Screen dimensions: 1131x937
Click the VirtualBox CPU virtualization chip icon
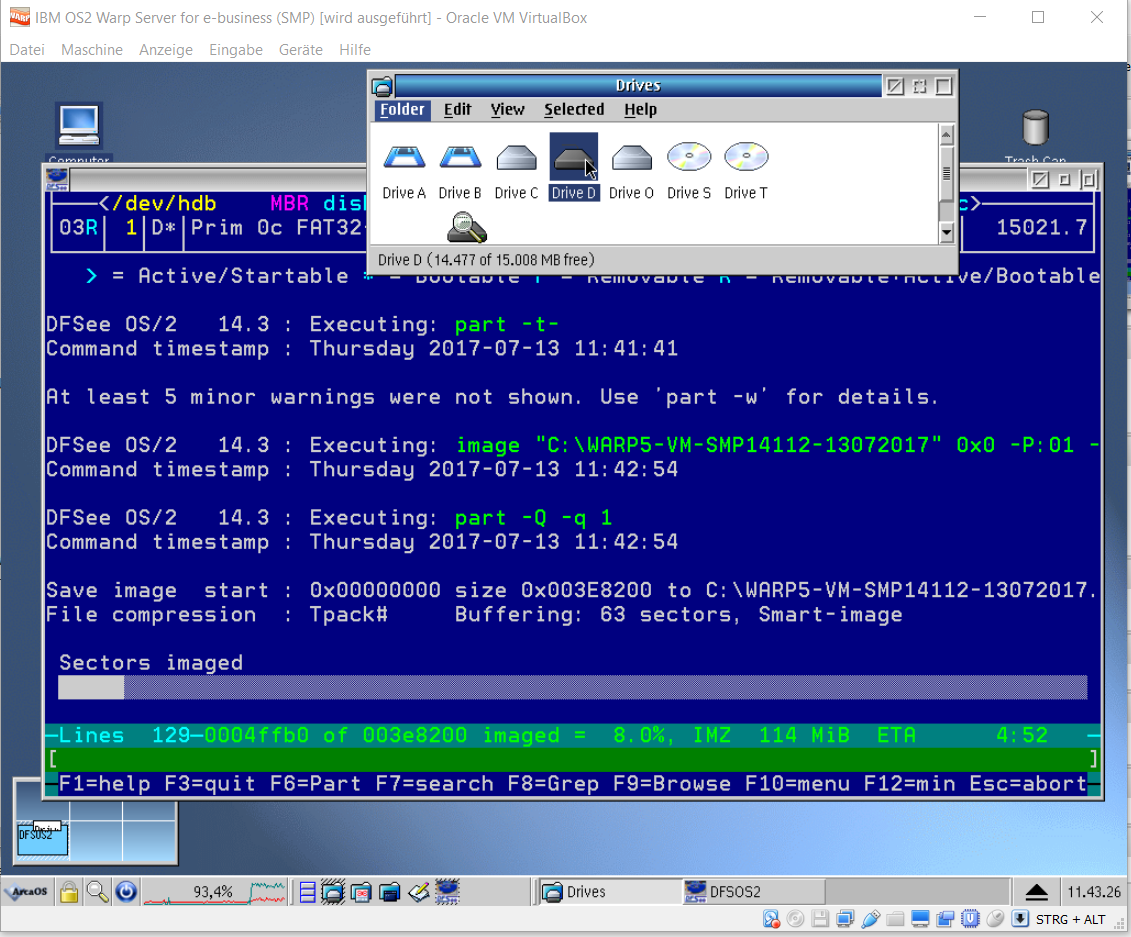tap(970, 919)
